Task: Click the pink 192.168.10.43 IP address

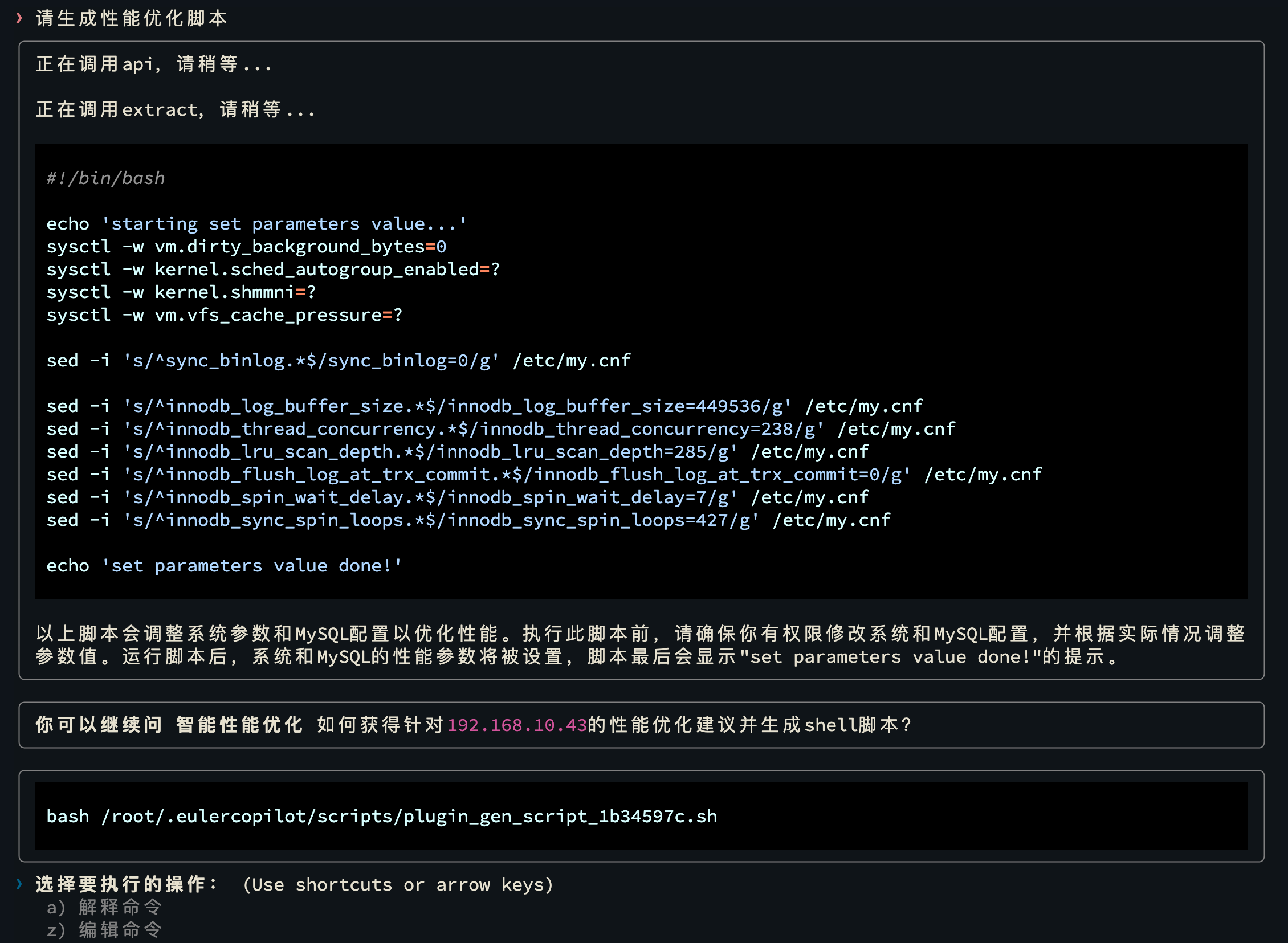Action: [517, 725]
